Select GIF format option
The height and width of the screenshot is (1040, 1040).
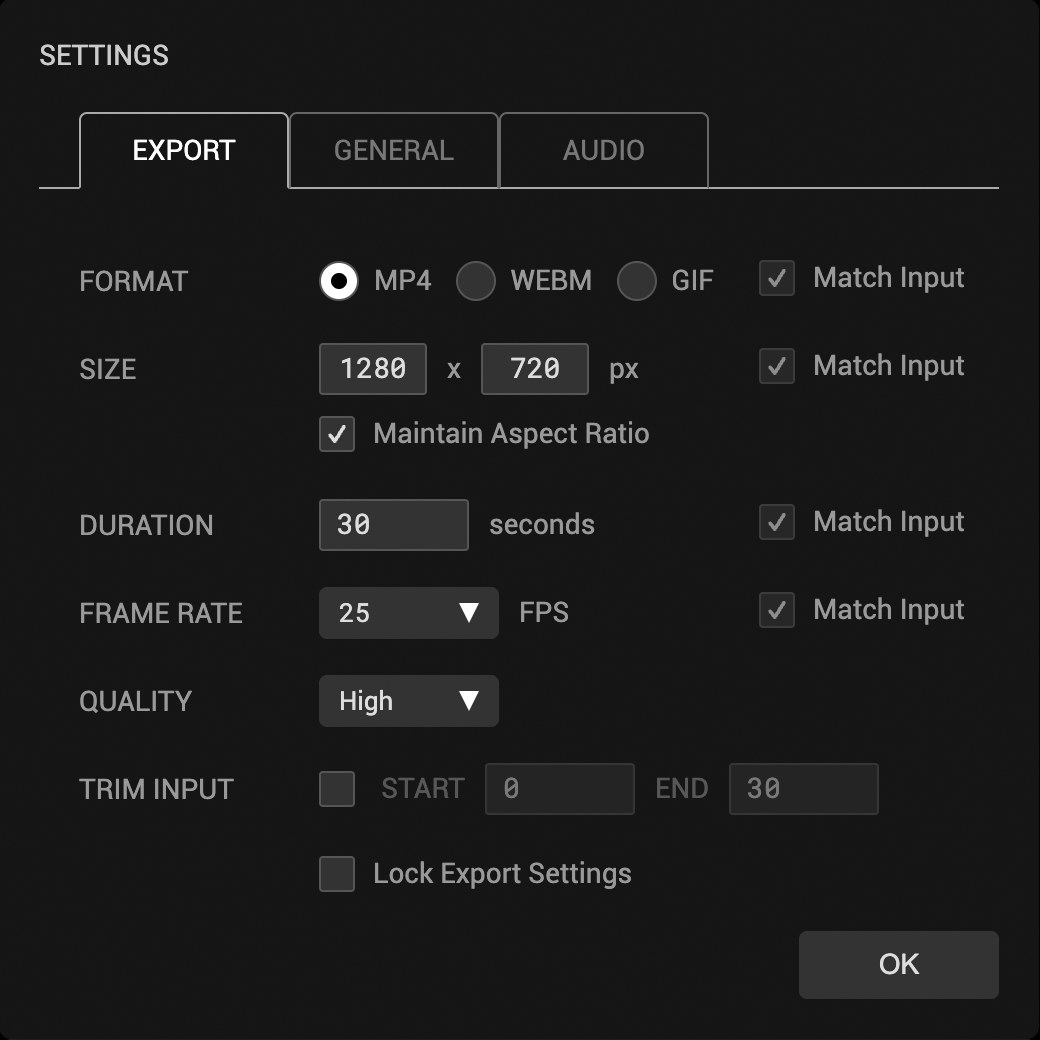point(636,281)
